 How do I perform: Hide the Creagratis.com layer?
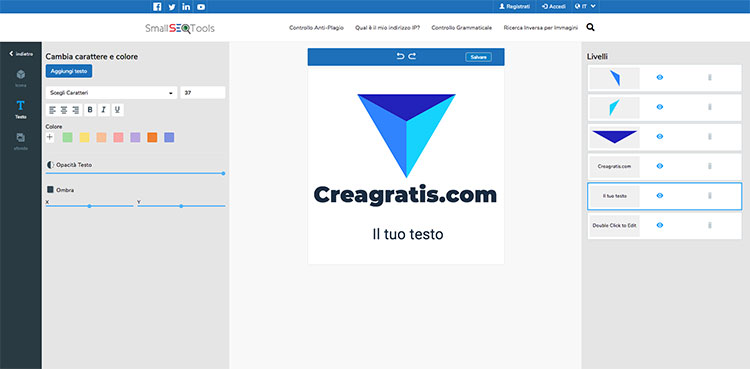[x=660, y=166]
